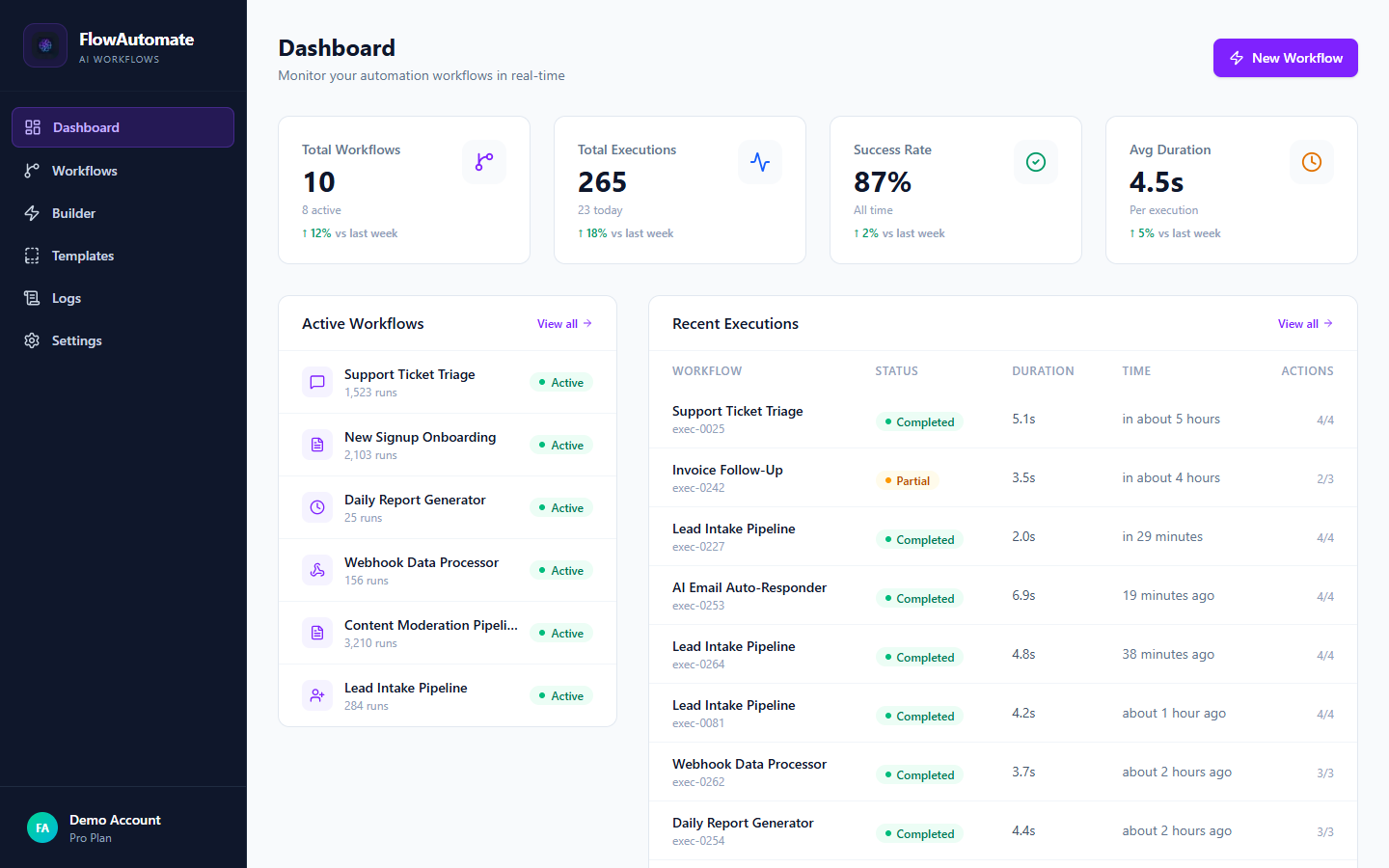The width and height of the screenshot is (1389, 868).
Task: Select Logs in the navigation sidebar
Action: point(66,298)
